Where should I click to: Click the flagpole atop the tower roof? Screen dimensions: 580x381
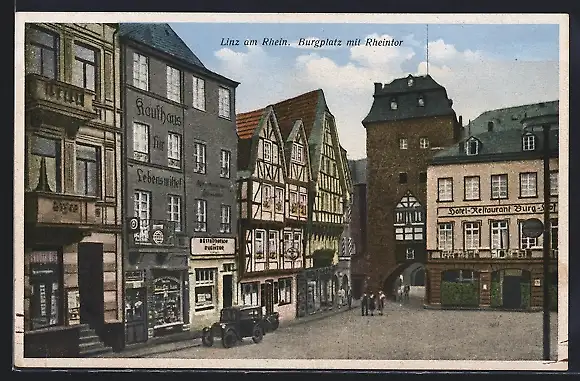[x=427, y=50]
